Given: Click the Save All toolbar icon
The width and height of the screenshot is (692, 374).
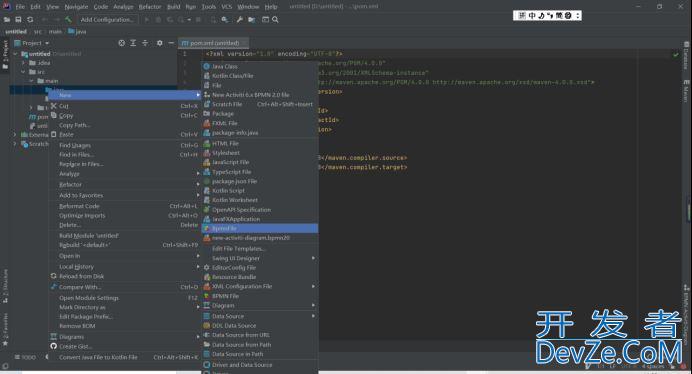Looking at the screenshot, I should pos(18,19).
